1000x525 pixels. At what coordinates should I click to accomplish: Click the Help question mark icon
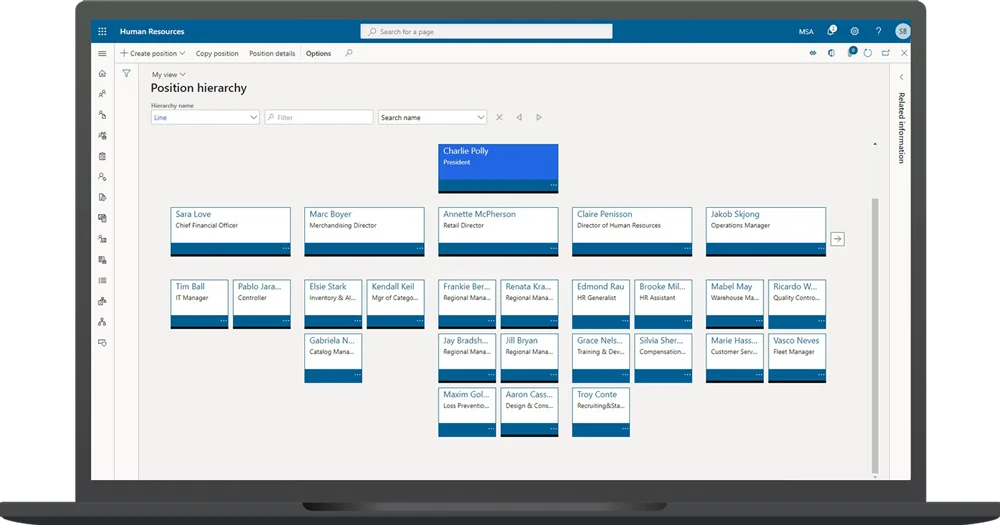[x=878, y=32]
